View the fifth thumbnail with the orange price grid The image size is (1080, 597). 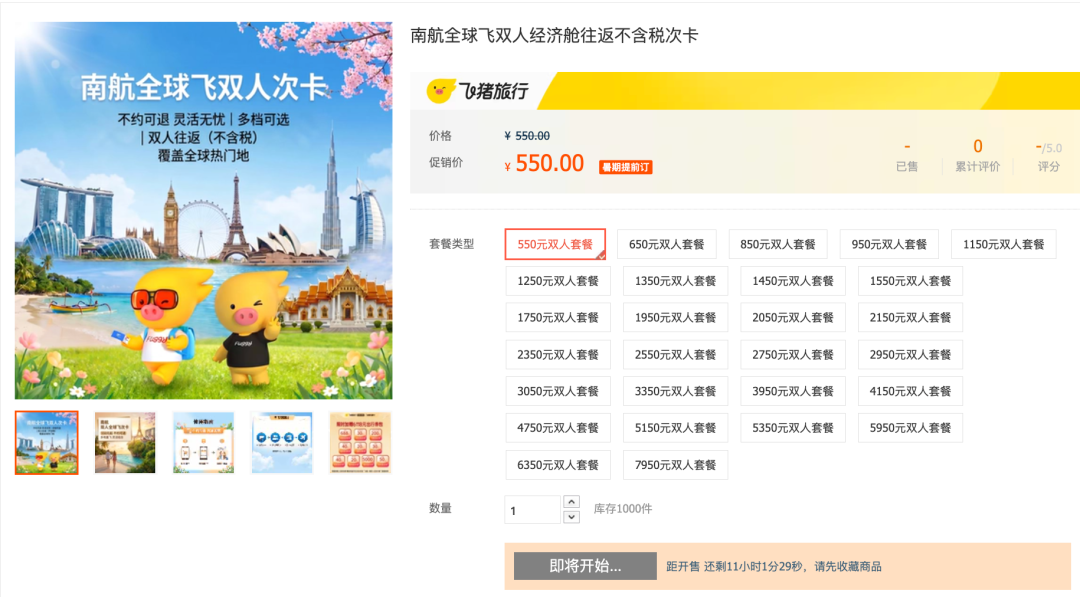(x=360, y=443)
